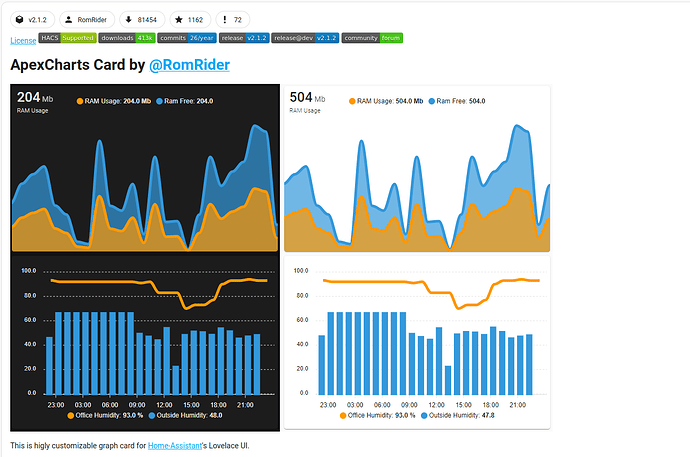The image size is (690, 457).
Task: Open the community forum badge
Action: click(372, 38)
